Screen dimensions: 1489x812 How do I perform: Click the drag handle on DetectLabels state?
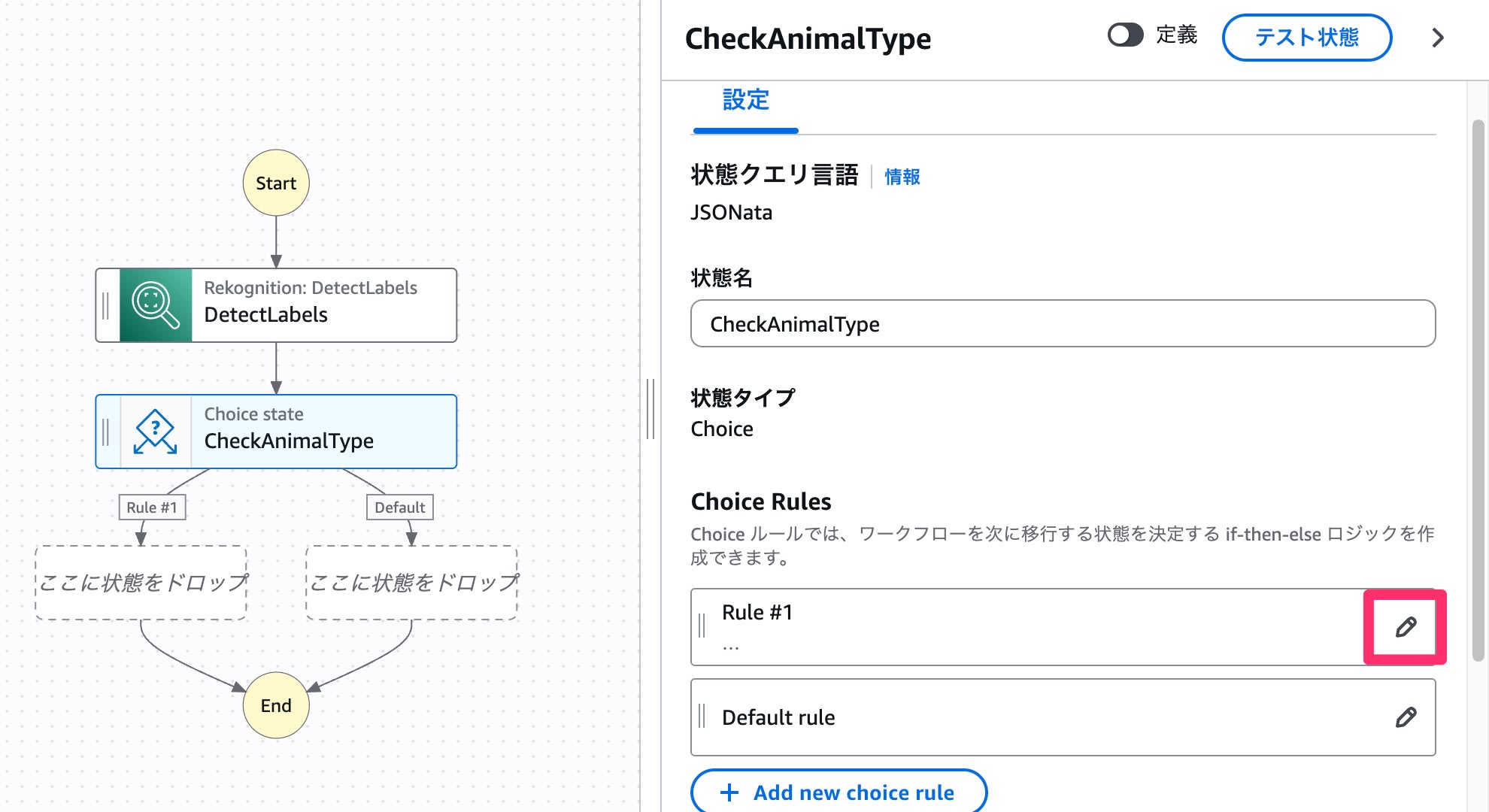click(106, 305)
